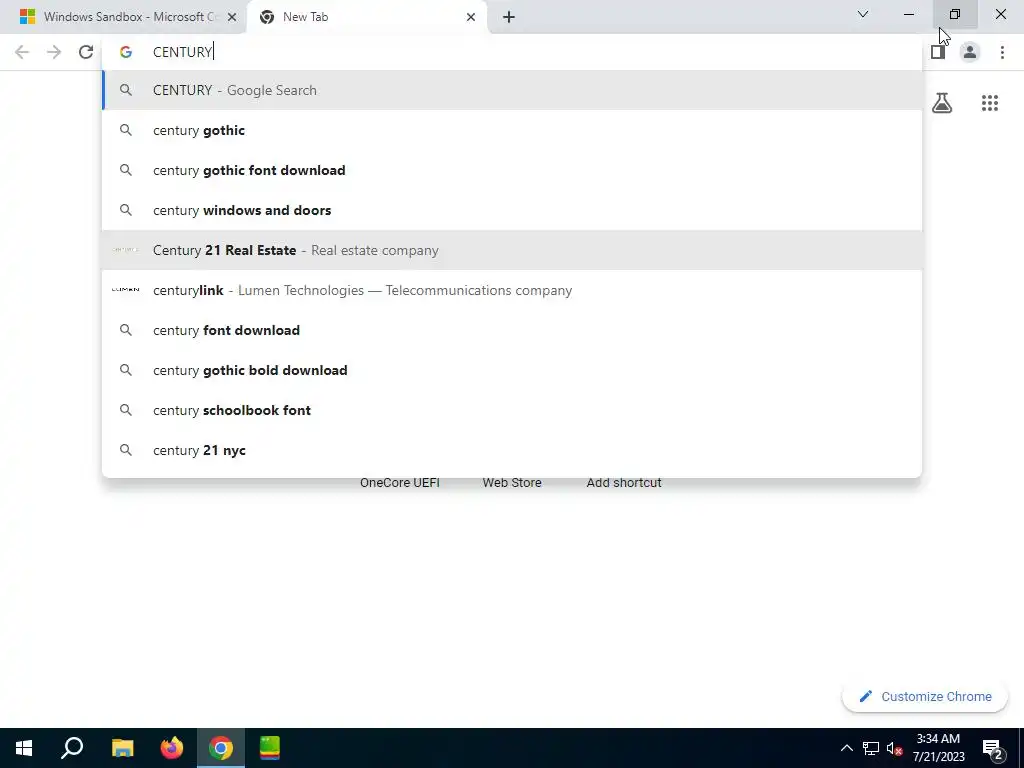This screenshot has width=1024, height=768.
Task: Open the notification center icon
Action: point(993,749)
